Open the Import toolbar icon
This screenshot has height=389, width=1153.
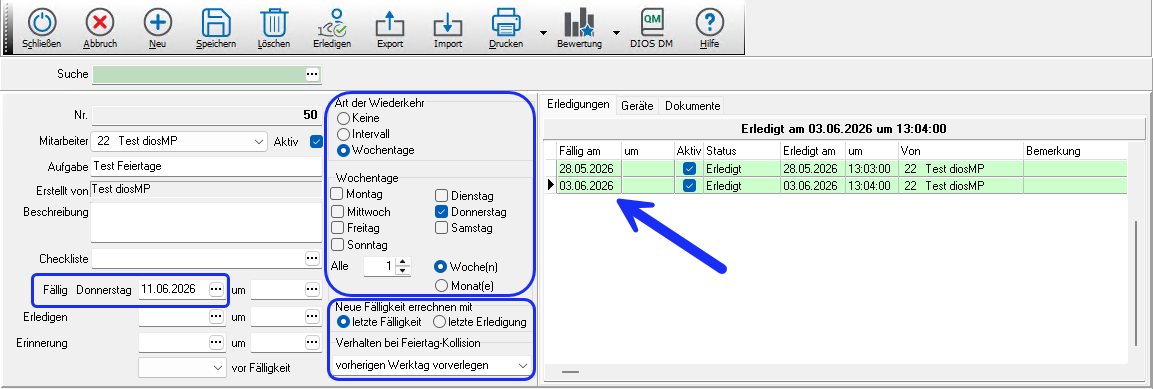[447, 23]
